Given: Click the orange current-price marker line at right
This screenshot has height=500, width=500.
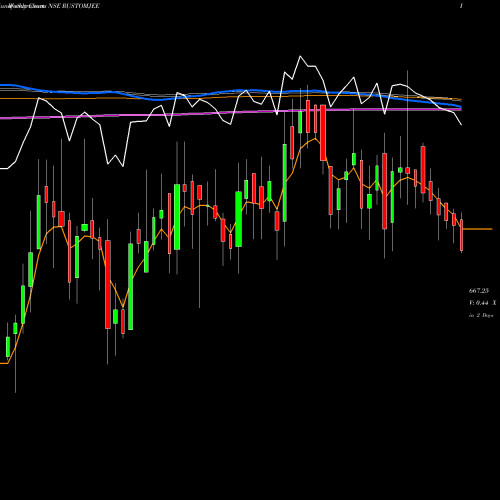Looking at the screenshot, I should 478,229.
